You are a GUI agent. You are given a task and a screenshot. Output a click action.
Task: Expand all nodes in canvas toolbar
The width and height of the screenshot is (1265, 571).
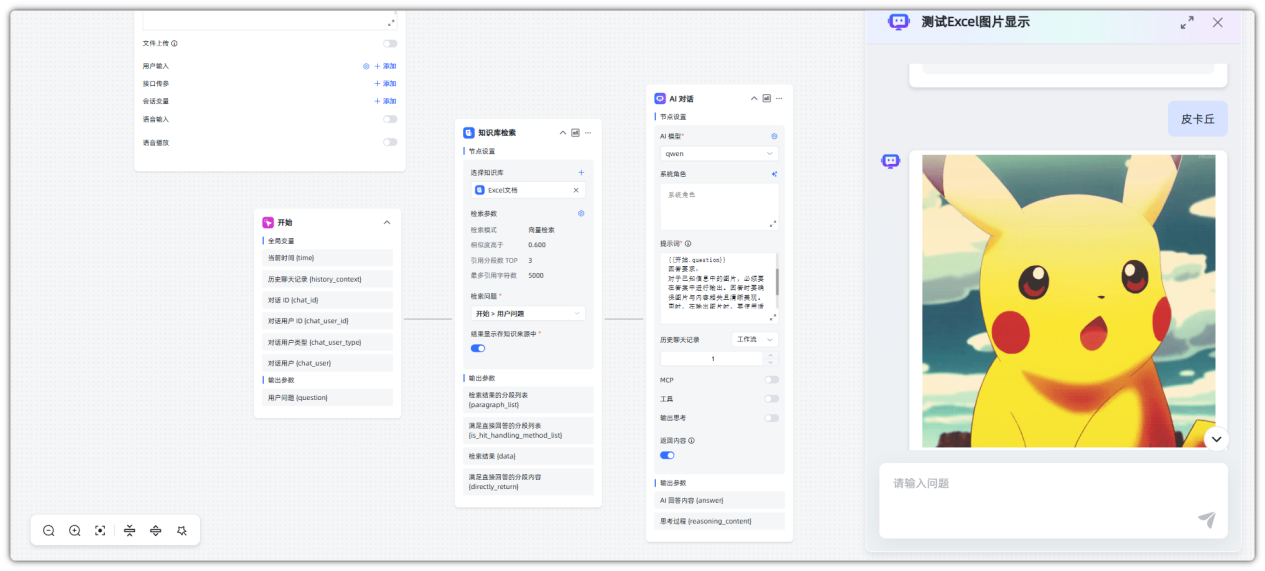156,531
